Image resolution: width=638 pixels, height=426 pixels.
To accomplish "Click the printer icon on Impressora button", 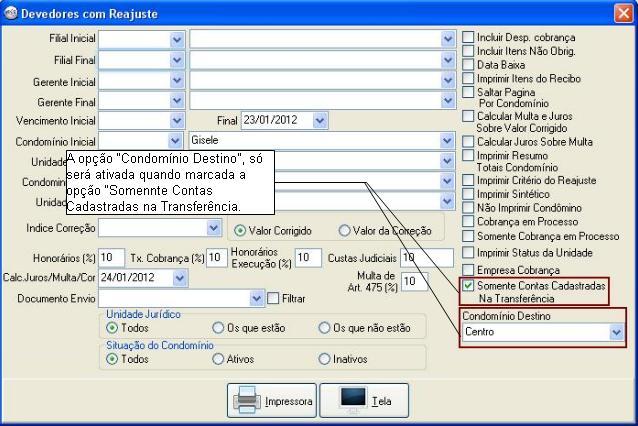I will pyautogui.click(x=247, y=400).
